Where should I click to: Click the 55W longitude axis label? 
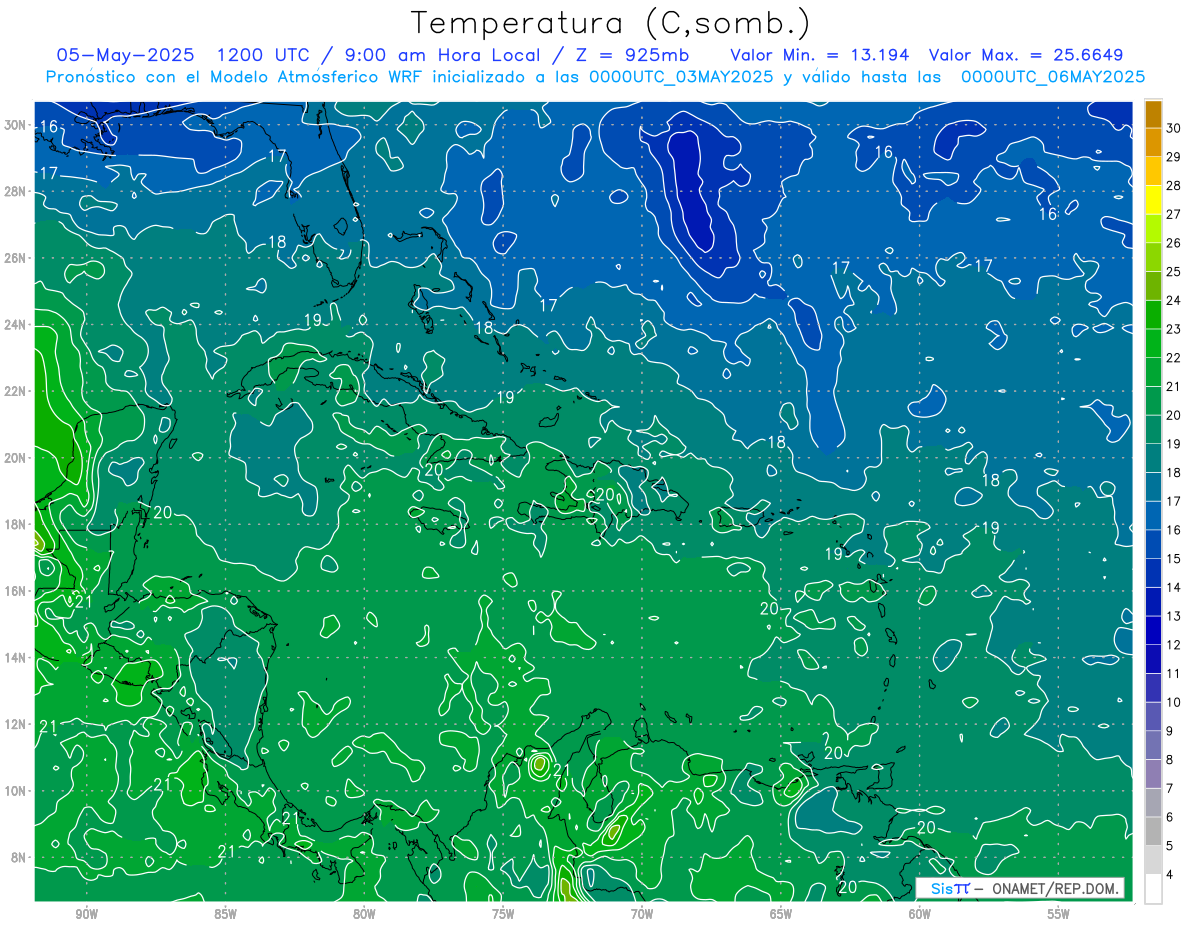click(x=1059, y=914)
